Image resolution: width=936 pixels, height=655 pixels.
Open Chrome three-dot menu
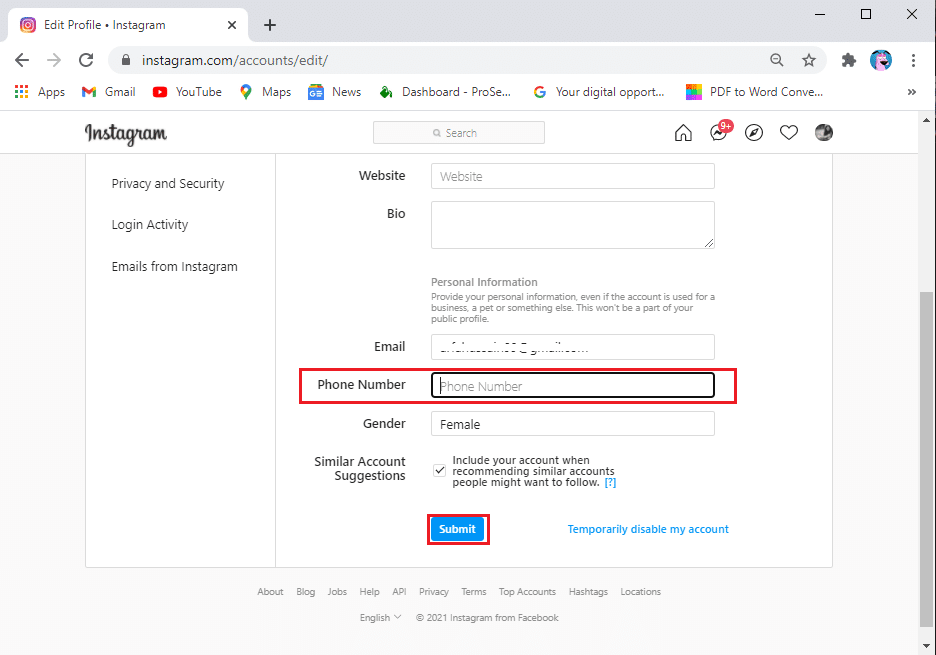(x=913, y=60)
